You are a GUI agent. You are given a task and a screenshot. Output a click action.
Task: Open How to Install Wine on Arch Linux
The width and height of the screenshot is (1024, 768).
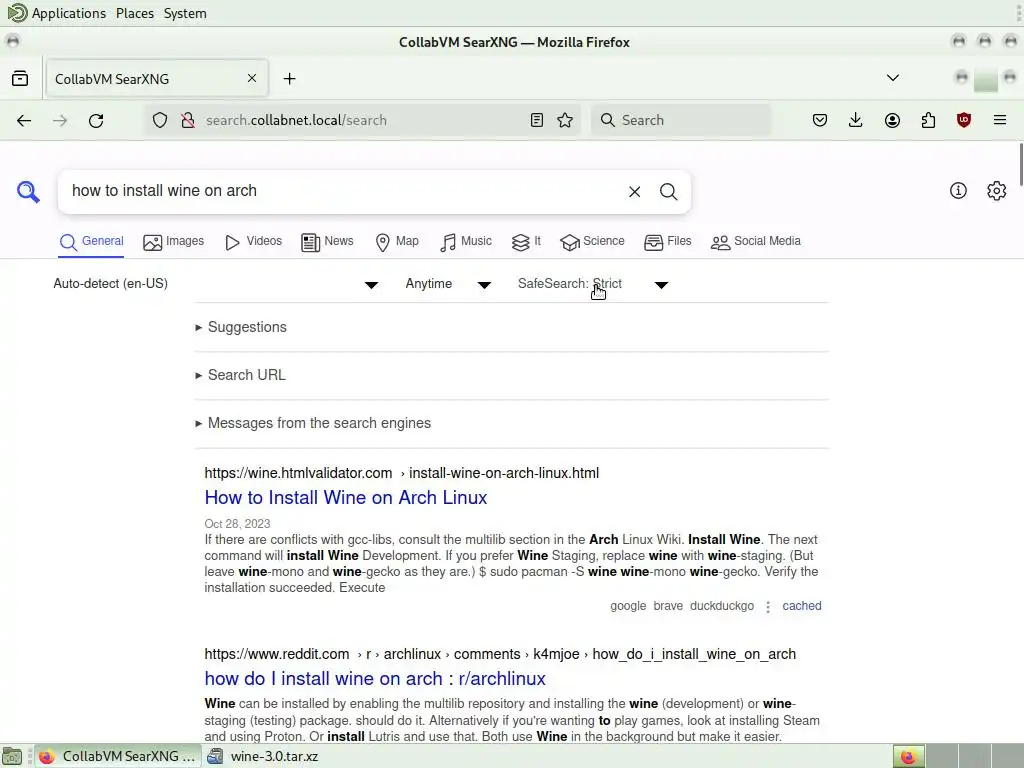(x=345, y=498)
